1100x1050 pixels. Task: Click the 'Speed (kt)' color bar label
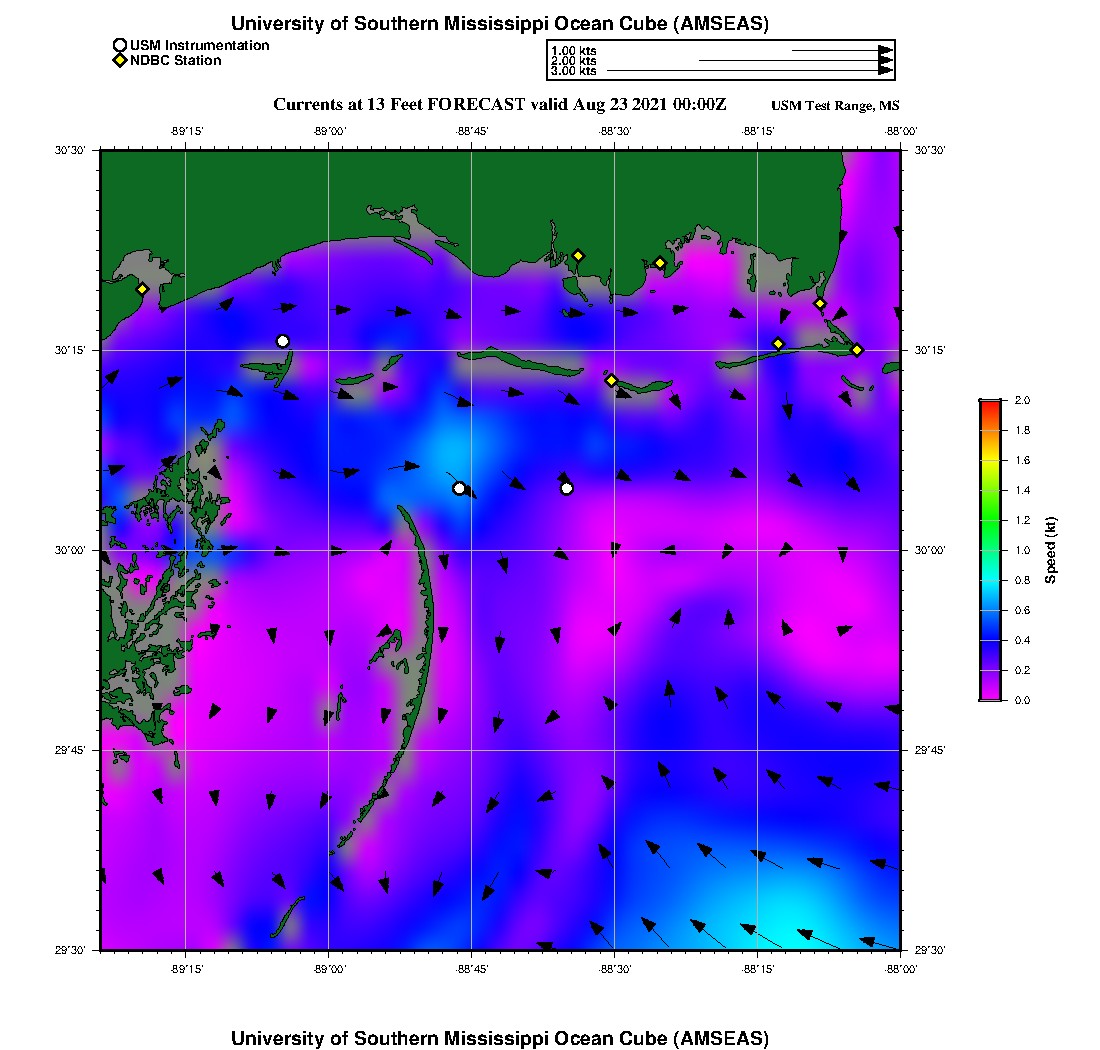tap(1051, 550)
